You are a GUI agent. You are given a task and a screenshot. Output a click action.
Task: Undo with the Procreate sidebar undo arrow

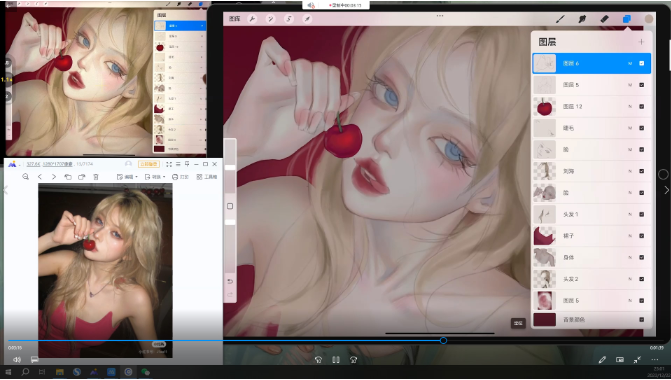click(x=230, y=281)
